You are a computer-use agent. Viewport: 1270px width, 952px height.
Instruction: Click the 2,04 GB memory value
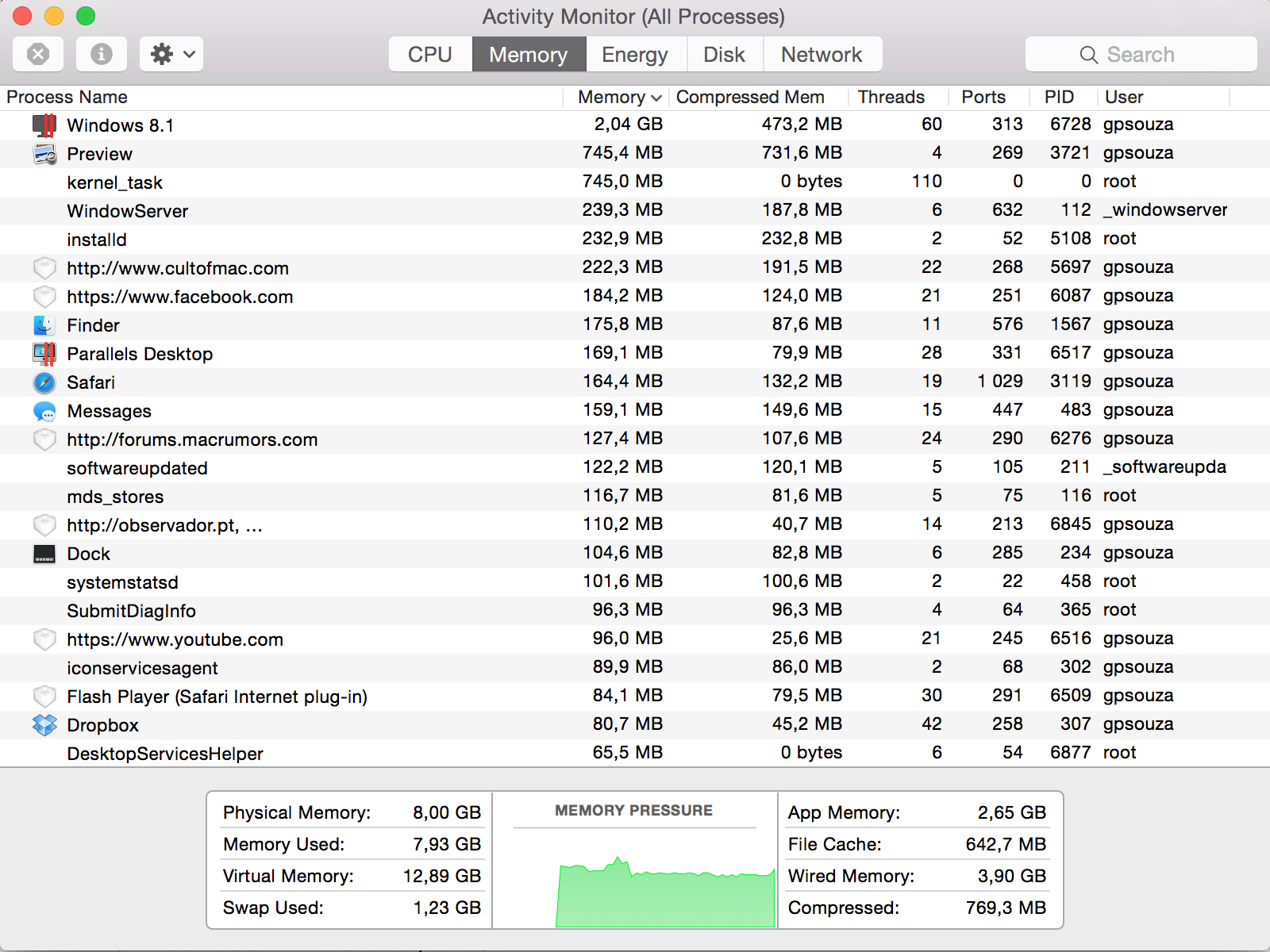tap(629, 125)
